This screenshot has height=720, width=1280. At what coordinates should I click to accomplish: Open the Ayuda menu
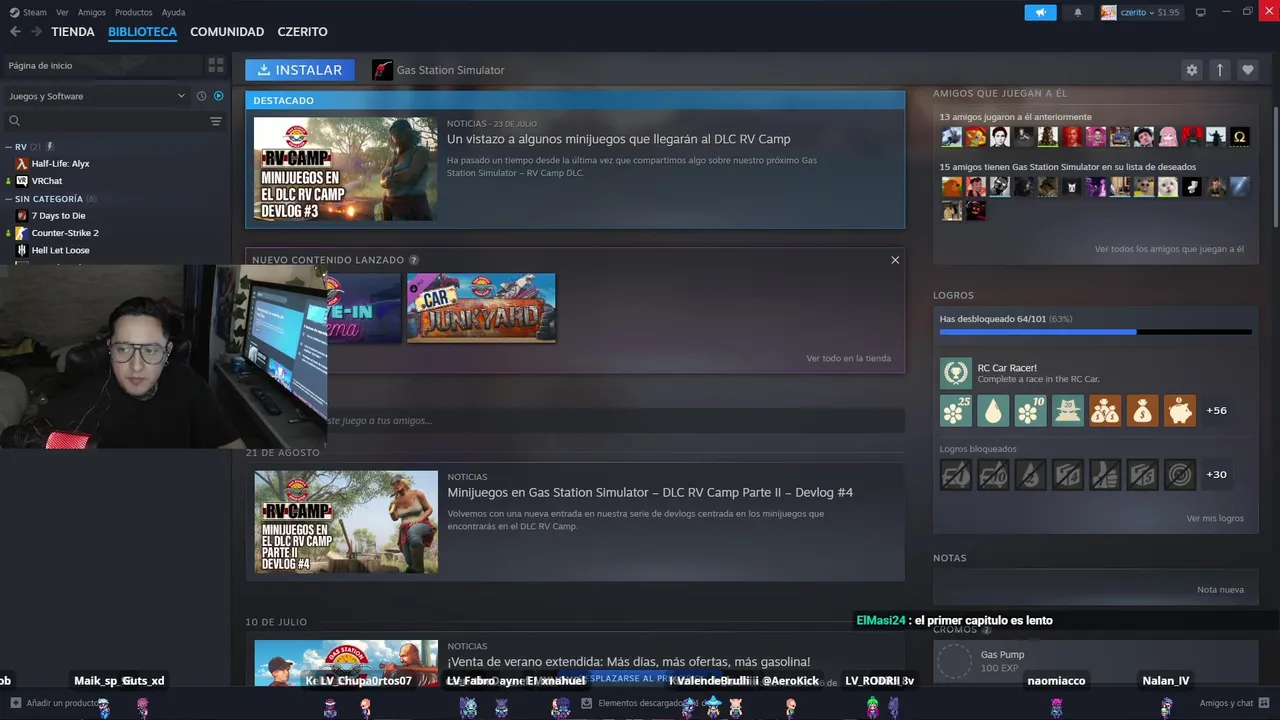click(173, 12)
